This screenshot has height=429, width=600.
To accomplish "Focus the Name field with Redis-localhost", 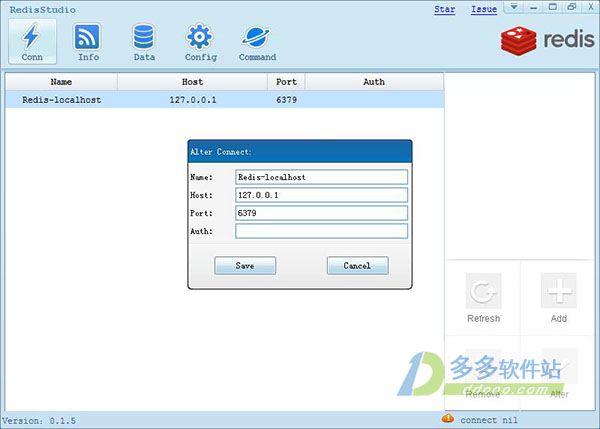I will (x=321, y=177).
